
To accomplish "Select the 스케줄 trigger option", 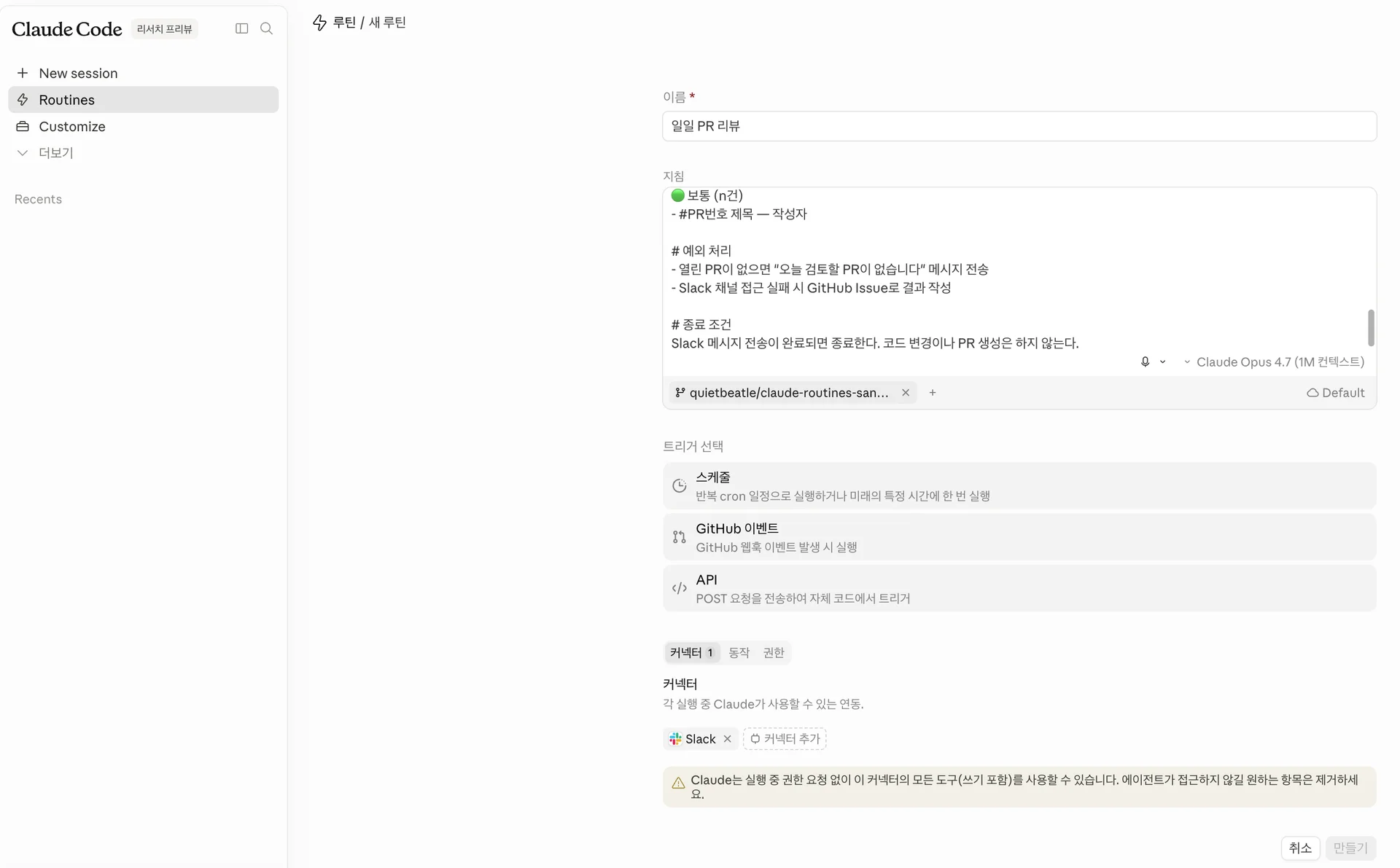I will (x=1019, y=485).
